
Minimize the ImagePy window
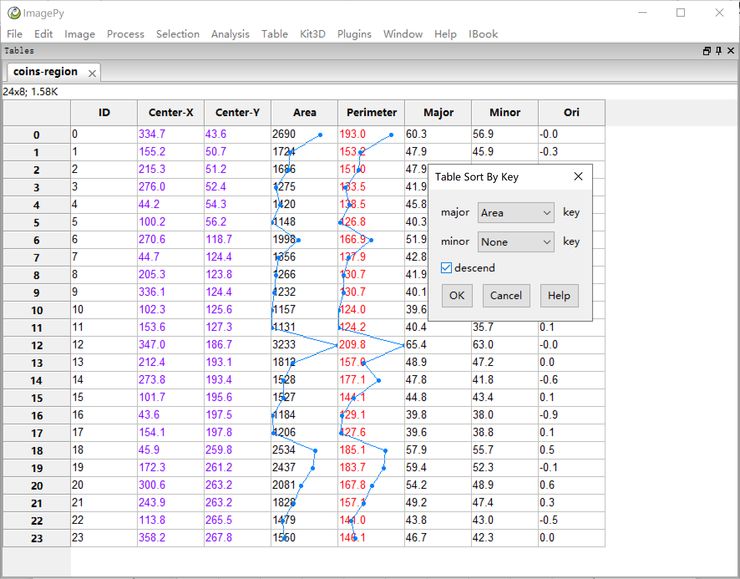pos(643,13)
